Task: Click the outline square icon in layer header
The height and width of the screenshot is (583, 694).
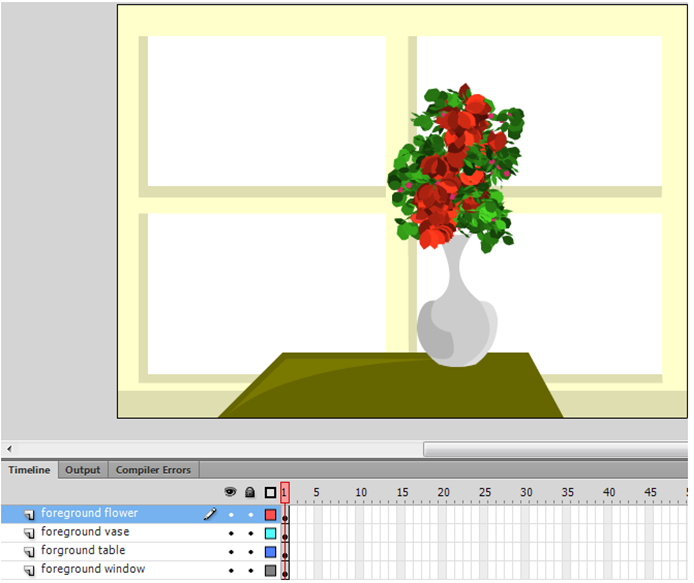Action: tap(270, 492)
